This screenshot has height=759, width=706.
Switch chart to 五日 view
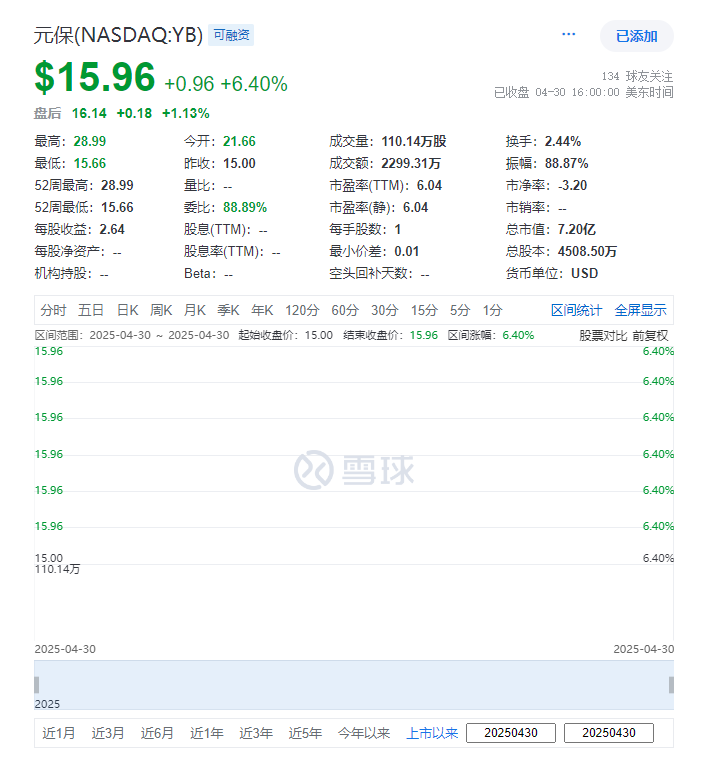pos(91,310)
